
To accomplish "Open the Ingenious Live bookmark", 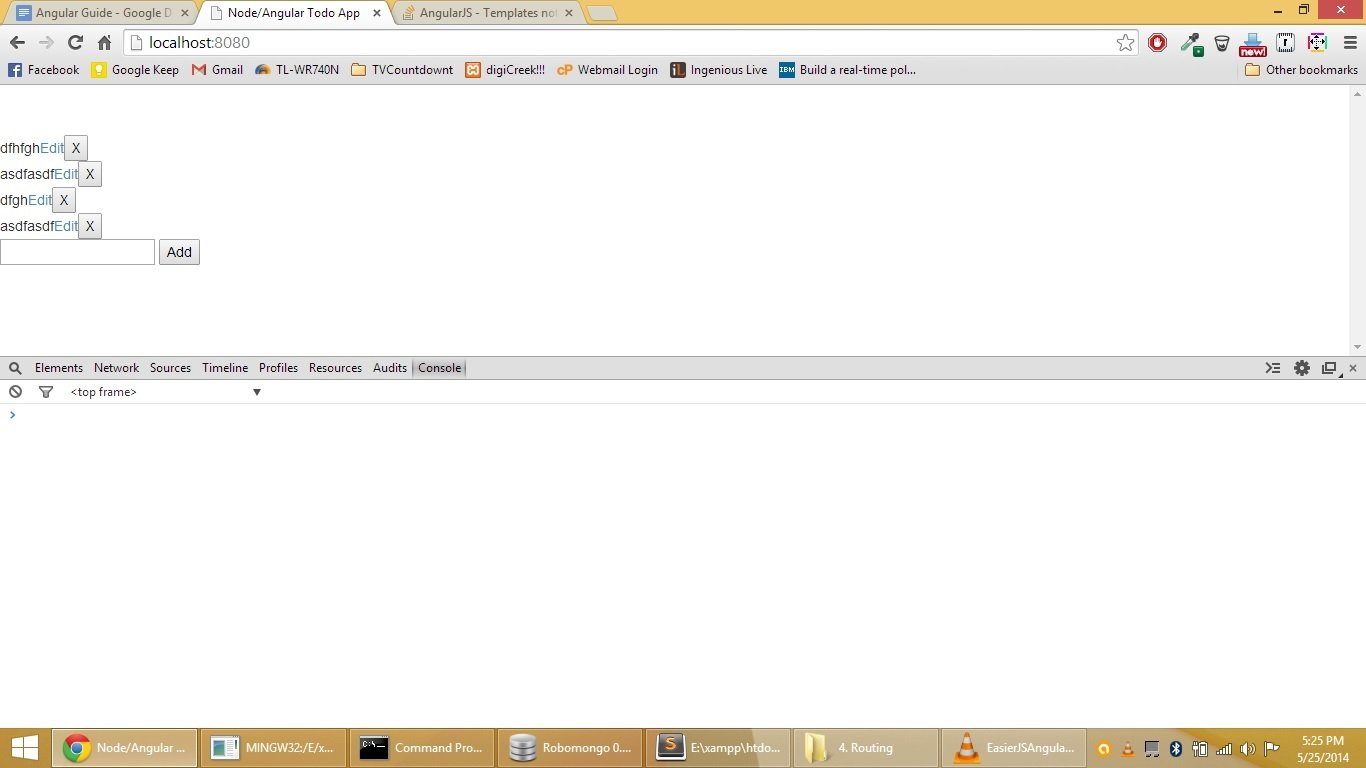I will (719, 70).
